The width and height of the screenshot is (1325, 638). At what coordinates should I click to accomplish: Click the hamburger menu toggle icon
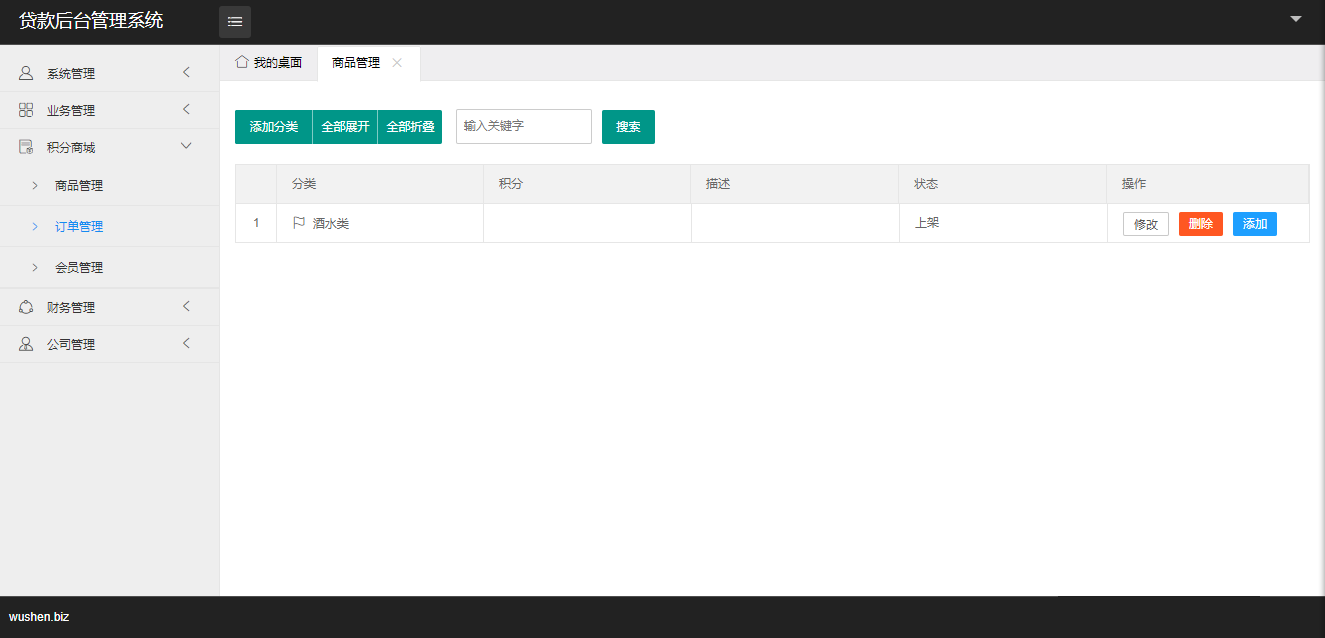(235, 22)
